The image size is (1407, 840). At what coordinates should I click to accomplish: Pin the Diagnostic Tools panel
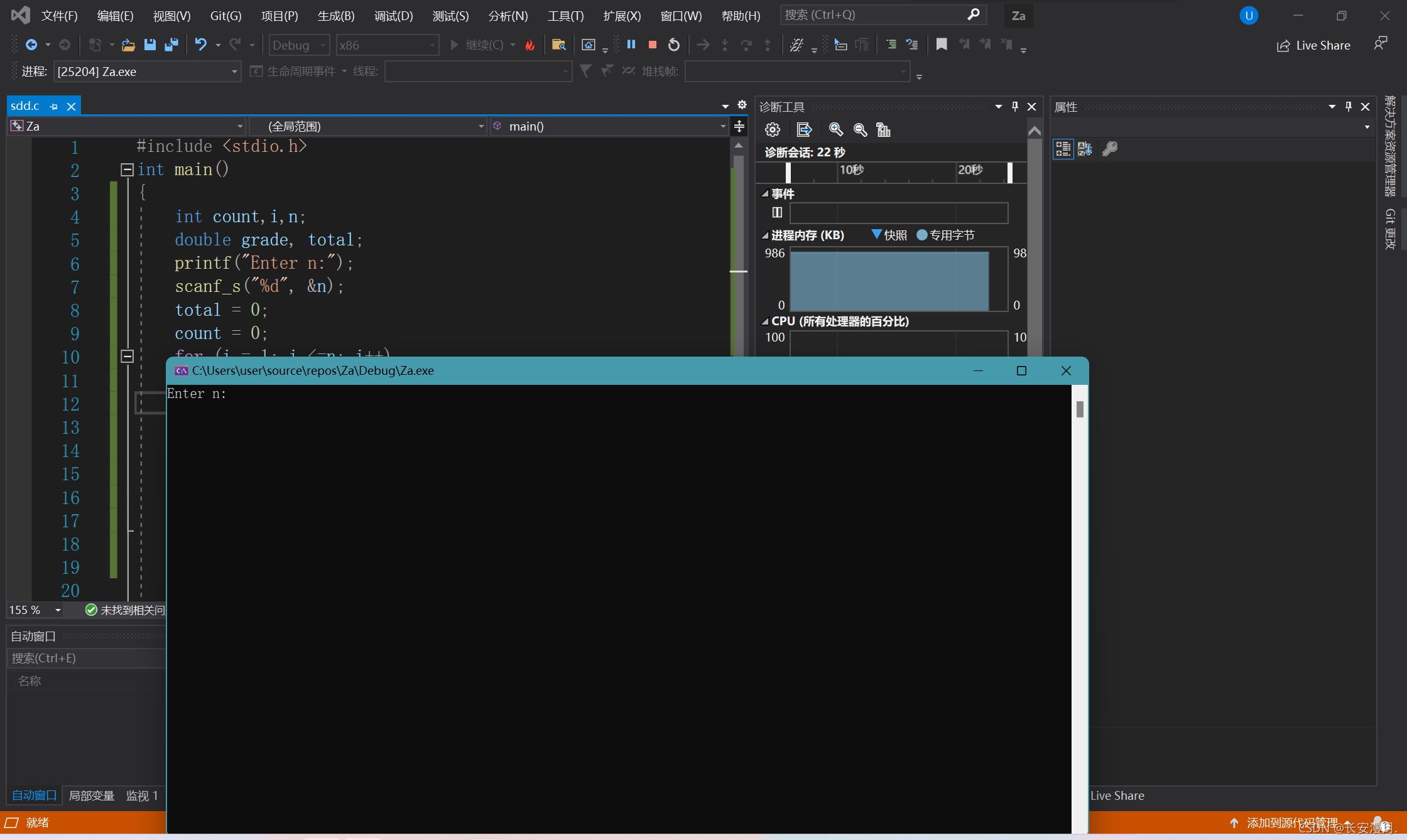(1015, 107)
